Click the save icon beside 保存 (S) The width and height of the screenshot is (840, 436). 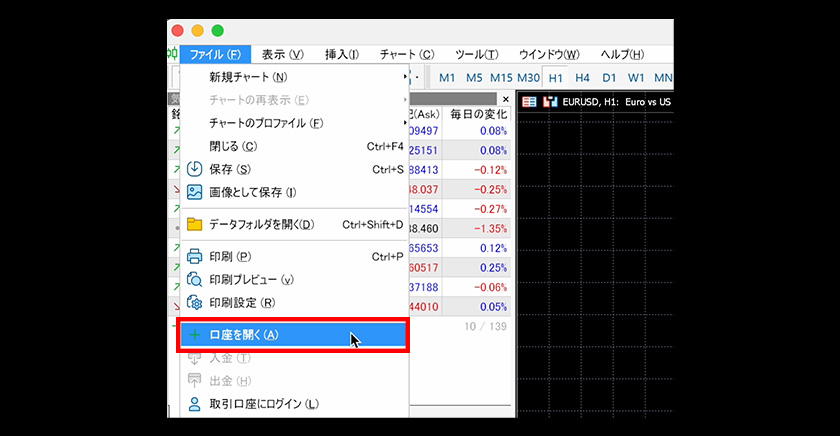[195, 169]
